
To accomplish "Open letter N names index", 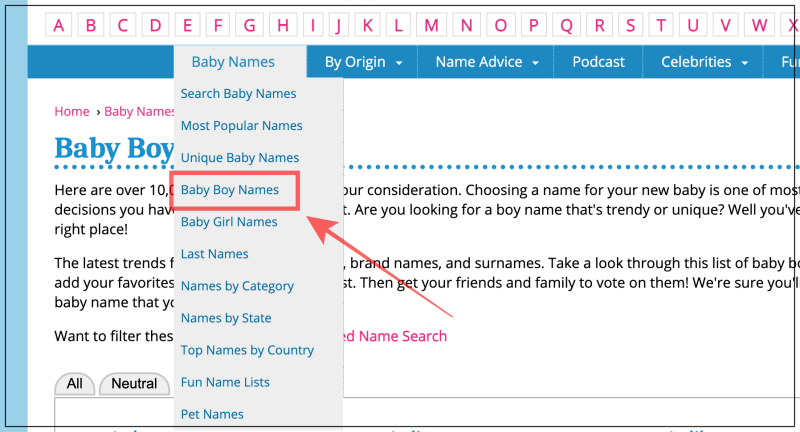I will pos(466,25).
